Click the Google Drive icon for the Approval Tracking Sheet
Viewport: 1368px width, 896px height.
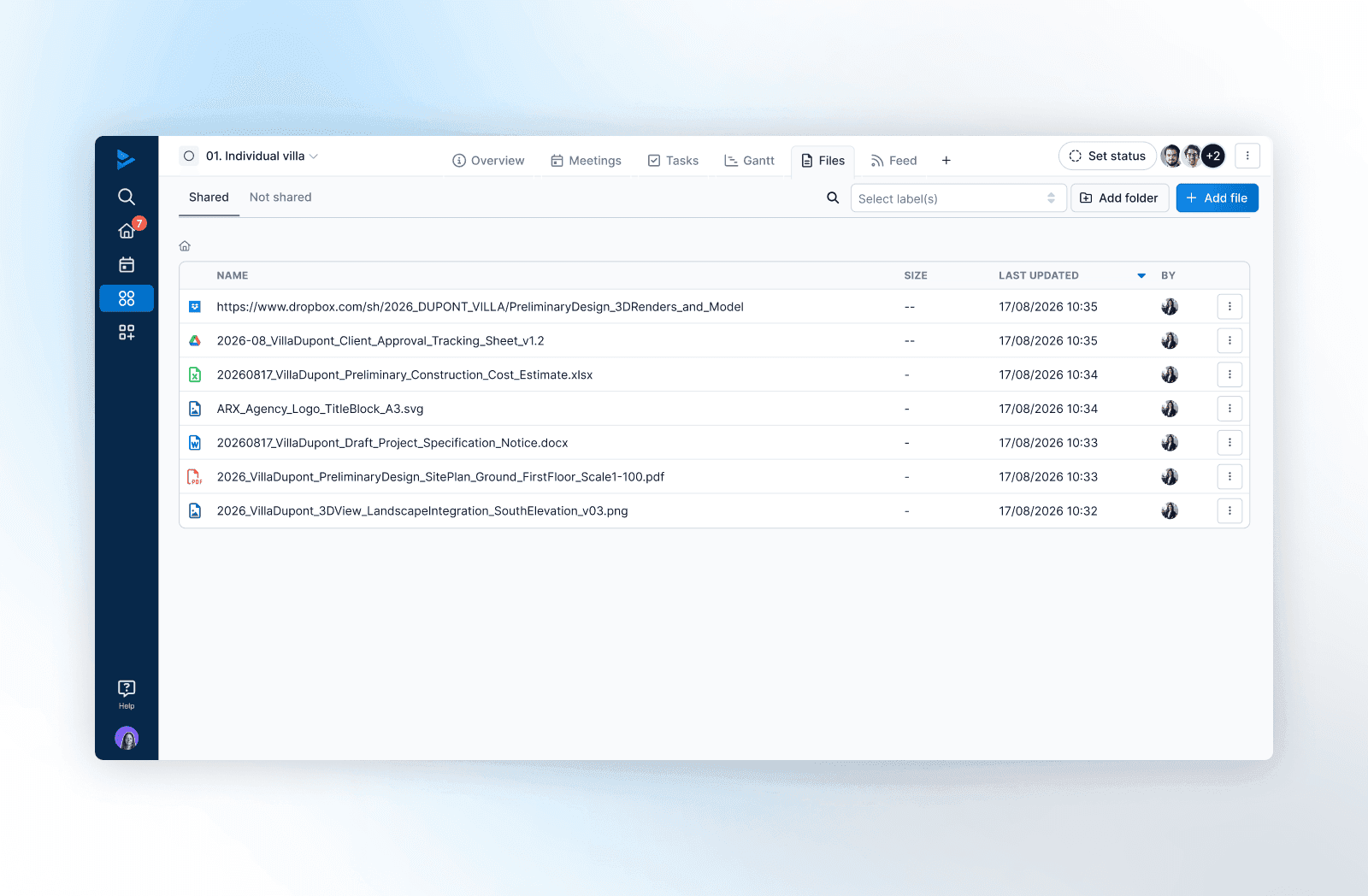tap(195, 340)
